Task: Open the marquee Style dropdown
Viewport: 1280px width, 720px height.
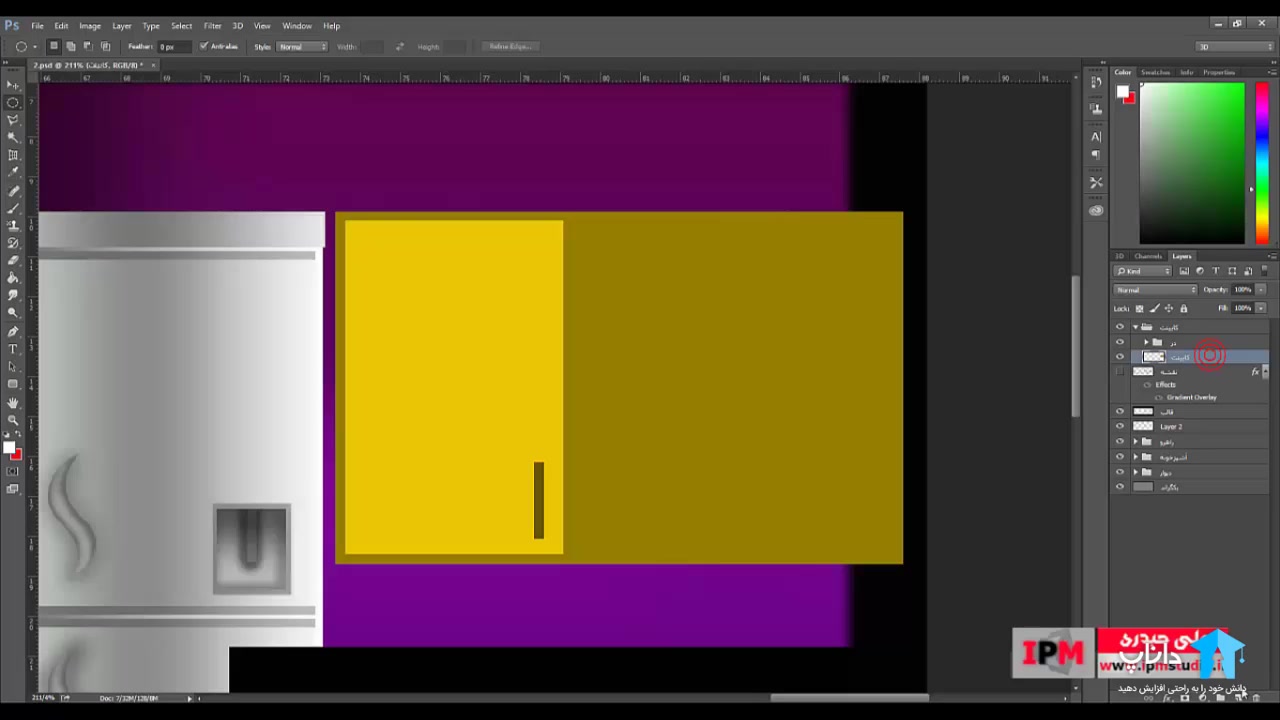Action: (x=303, y=47)
